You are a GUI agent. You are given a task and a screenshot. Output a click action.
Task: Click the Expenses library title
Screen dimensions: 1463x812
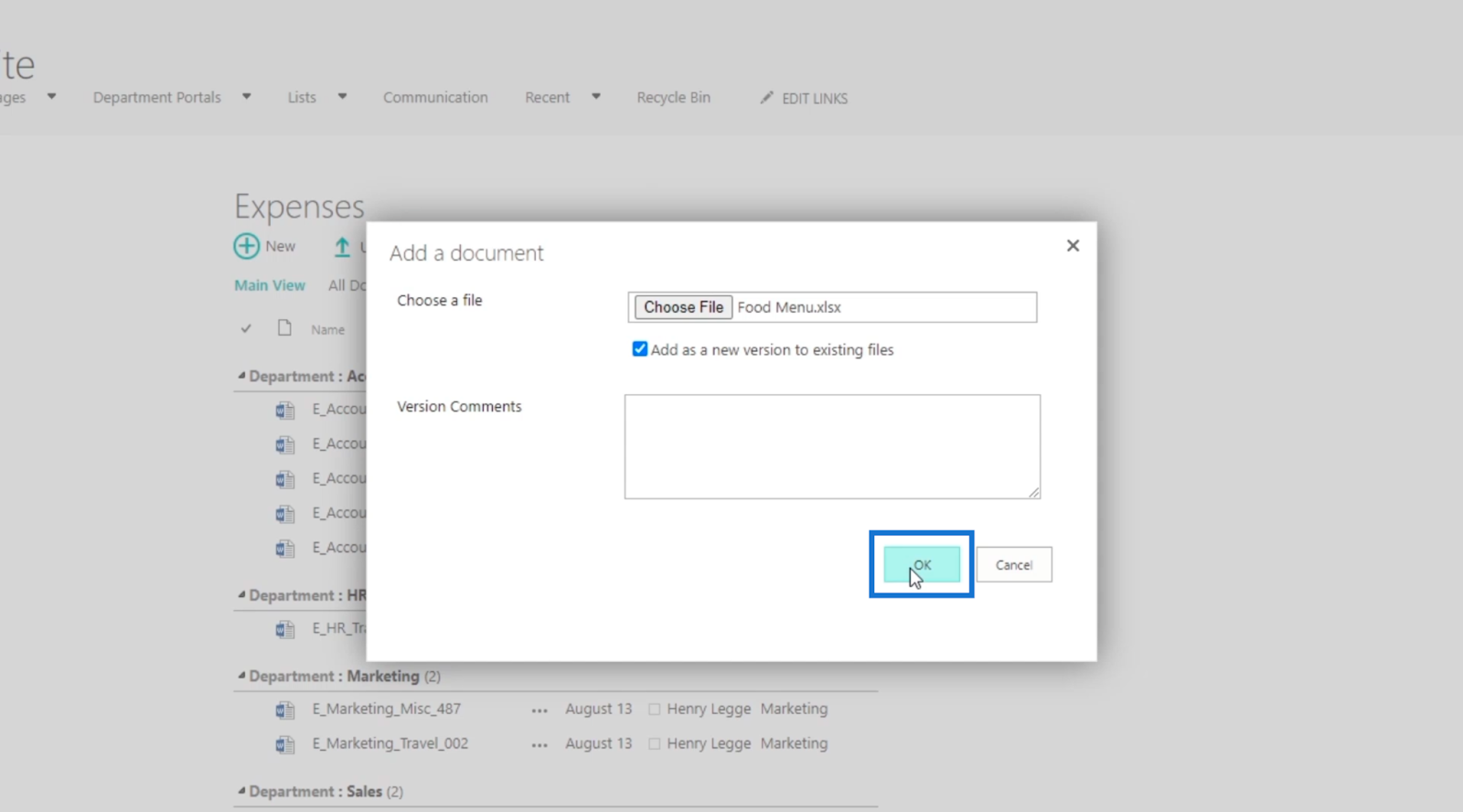299,207
